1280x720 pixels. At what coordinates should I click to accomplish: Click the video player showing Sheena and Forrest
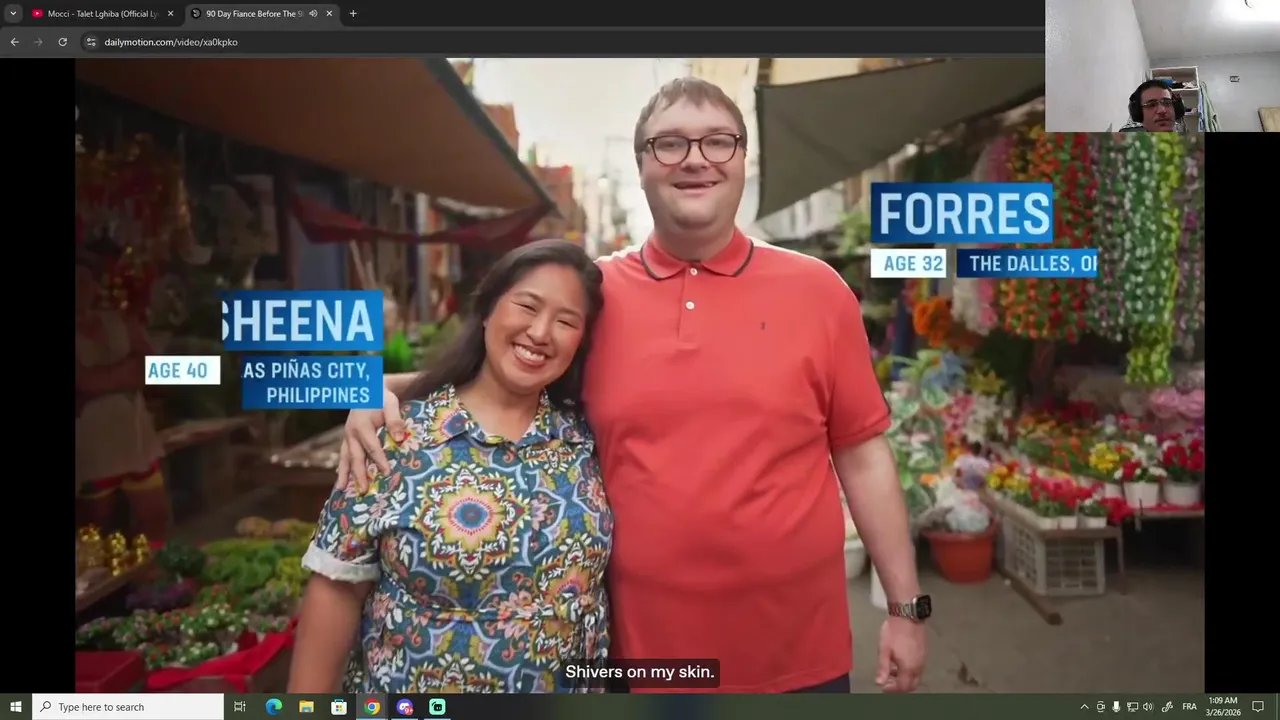point(640,375)
